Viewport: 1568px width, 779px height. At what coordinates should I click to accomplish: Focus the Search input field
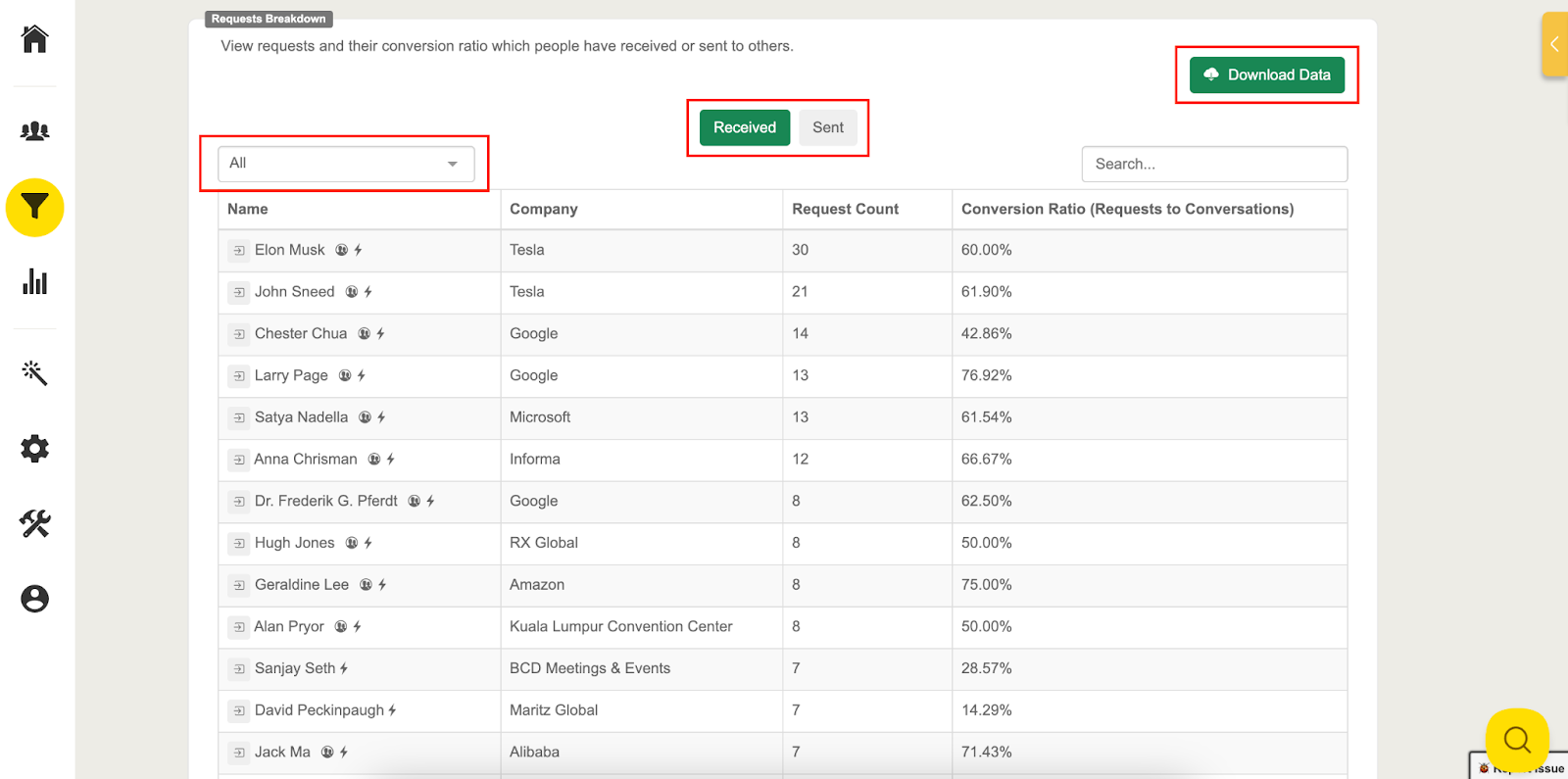[1214, 164]
